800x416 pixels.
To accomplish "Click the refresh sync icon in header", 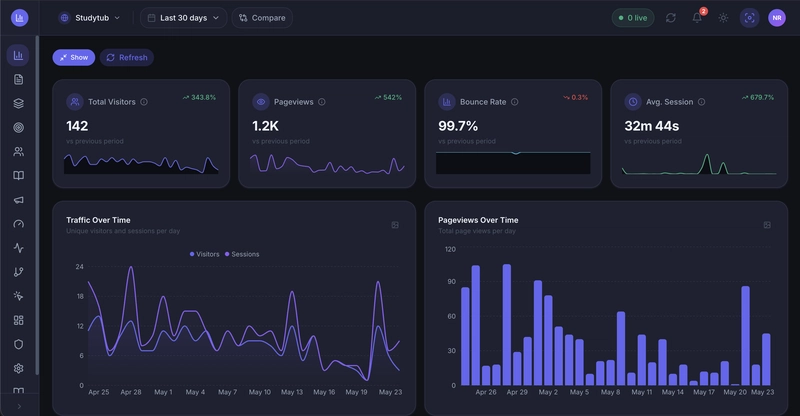I will (670, 18).
